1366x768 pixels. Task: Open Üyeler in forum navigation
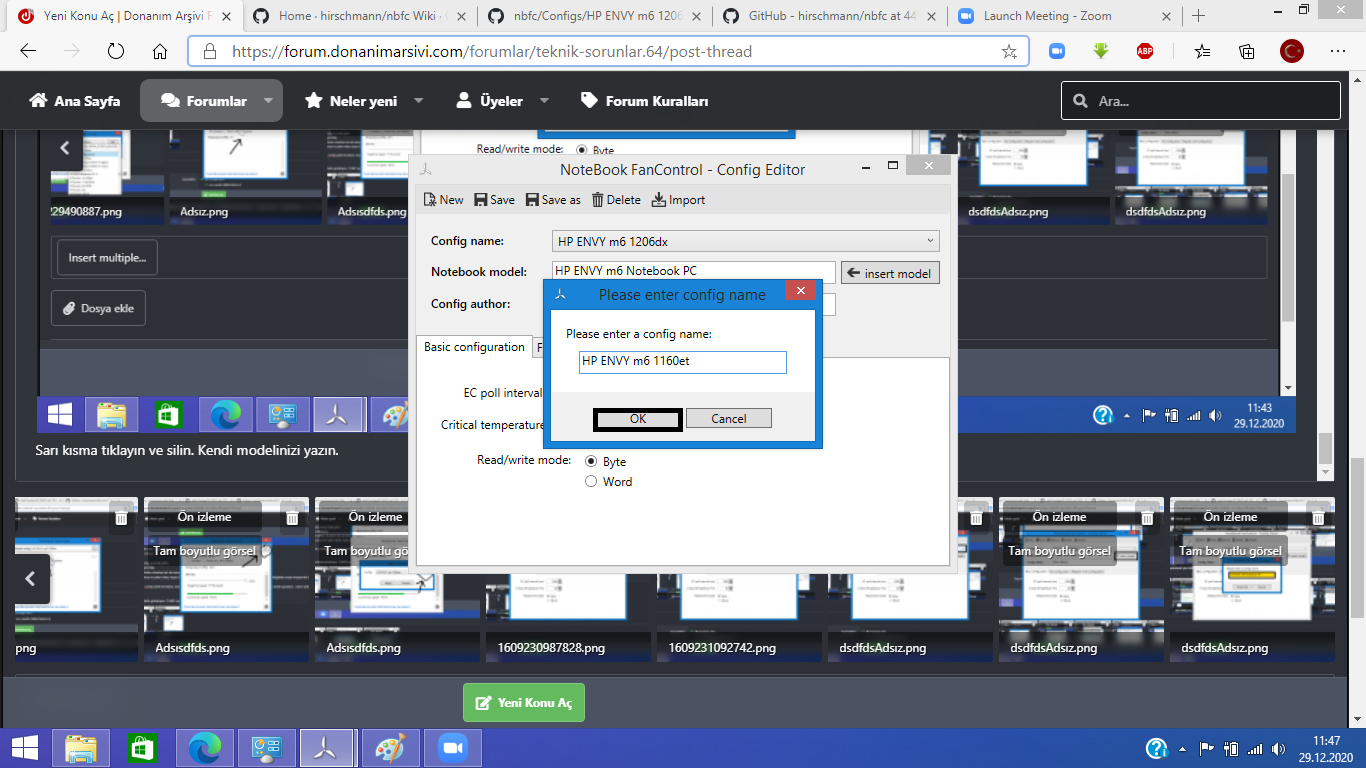click(x=490, y=101)
